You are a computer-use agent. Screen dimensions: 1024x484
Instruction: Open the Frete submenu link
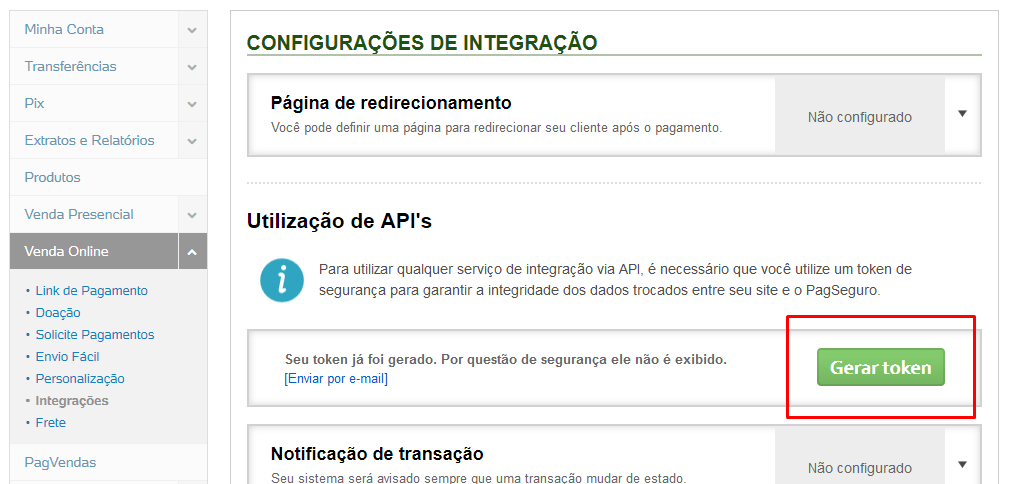pos(51,423)
